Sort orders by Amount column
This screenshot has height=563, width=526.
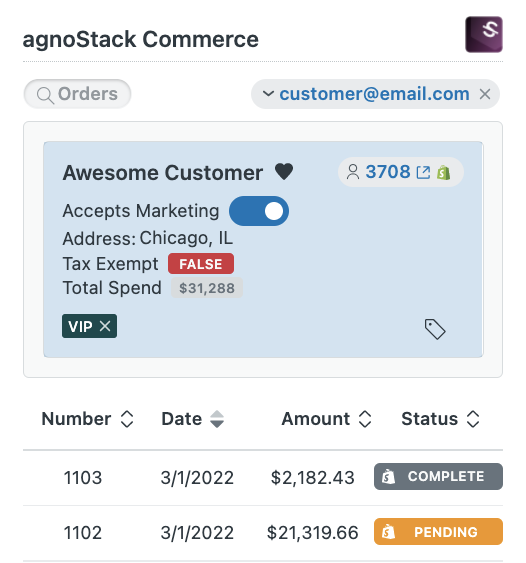tap(326, 419)
